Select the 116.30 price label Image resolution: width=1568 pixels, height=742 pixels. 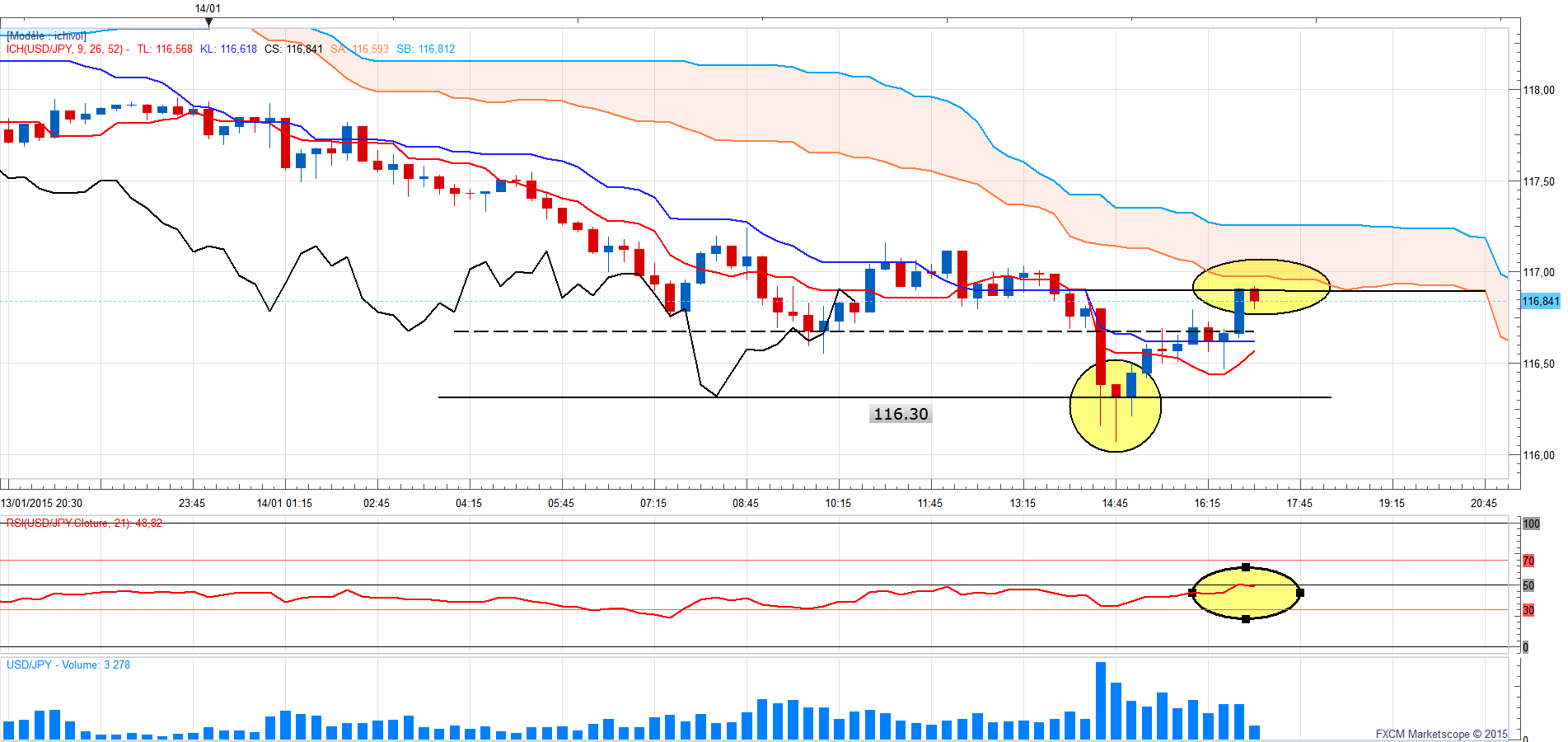[901, 414]
